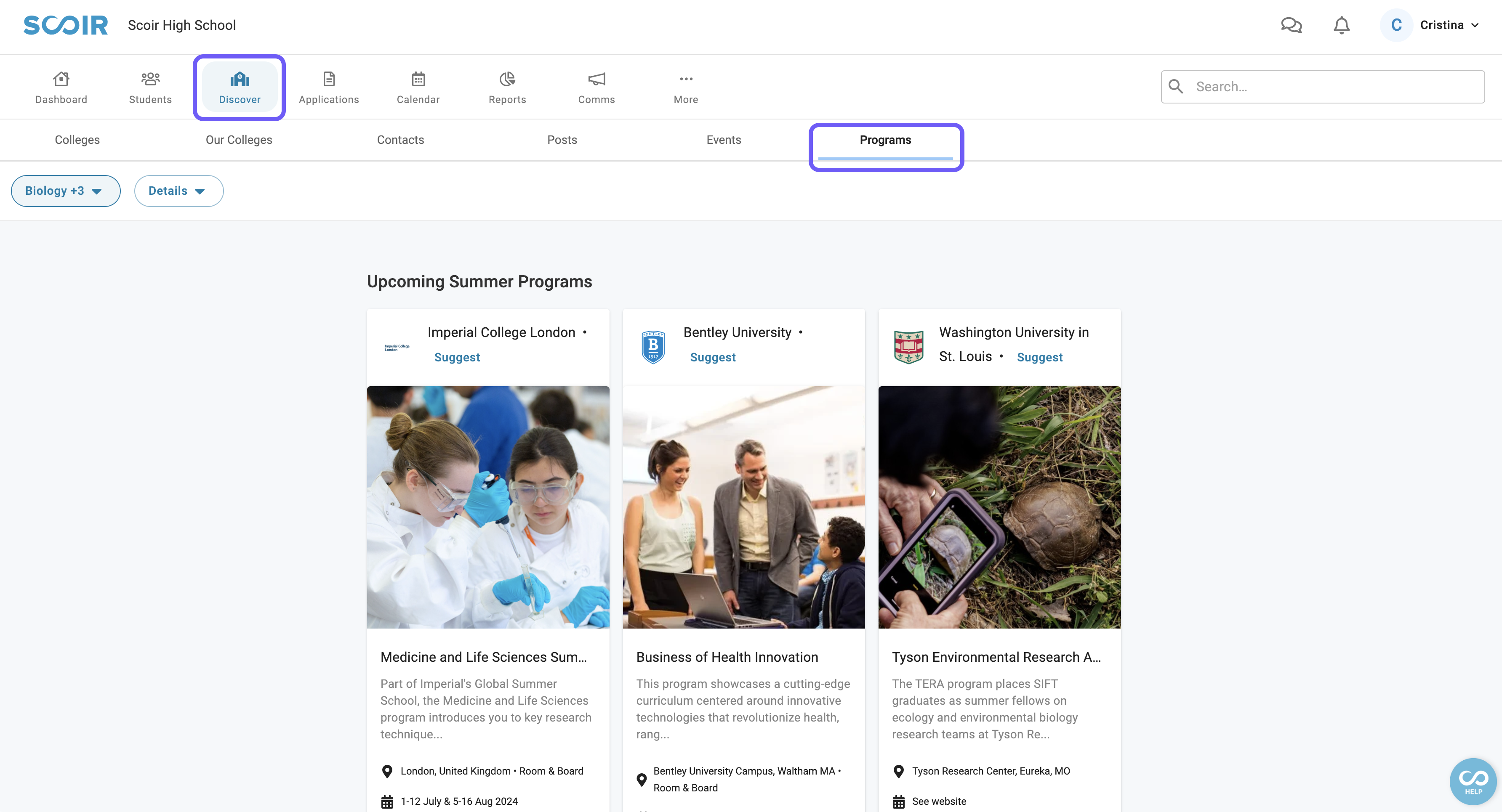Click the Scoir logo
This screenshot has height=812, width=1502.
tap(65, 25)
